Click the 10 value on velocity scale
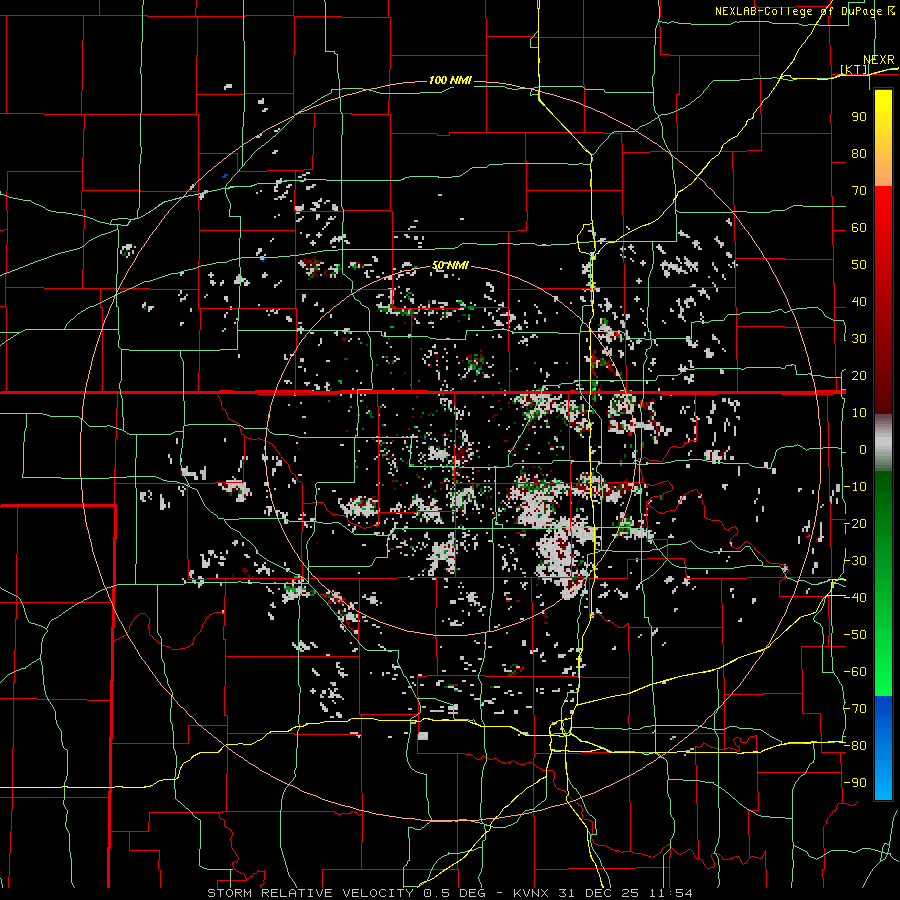The height and width of the screenshot is (900, 900). (859, 413)
